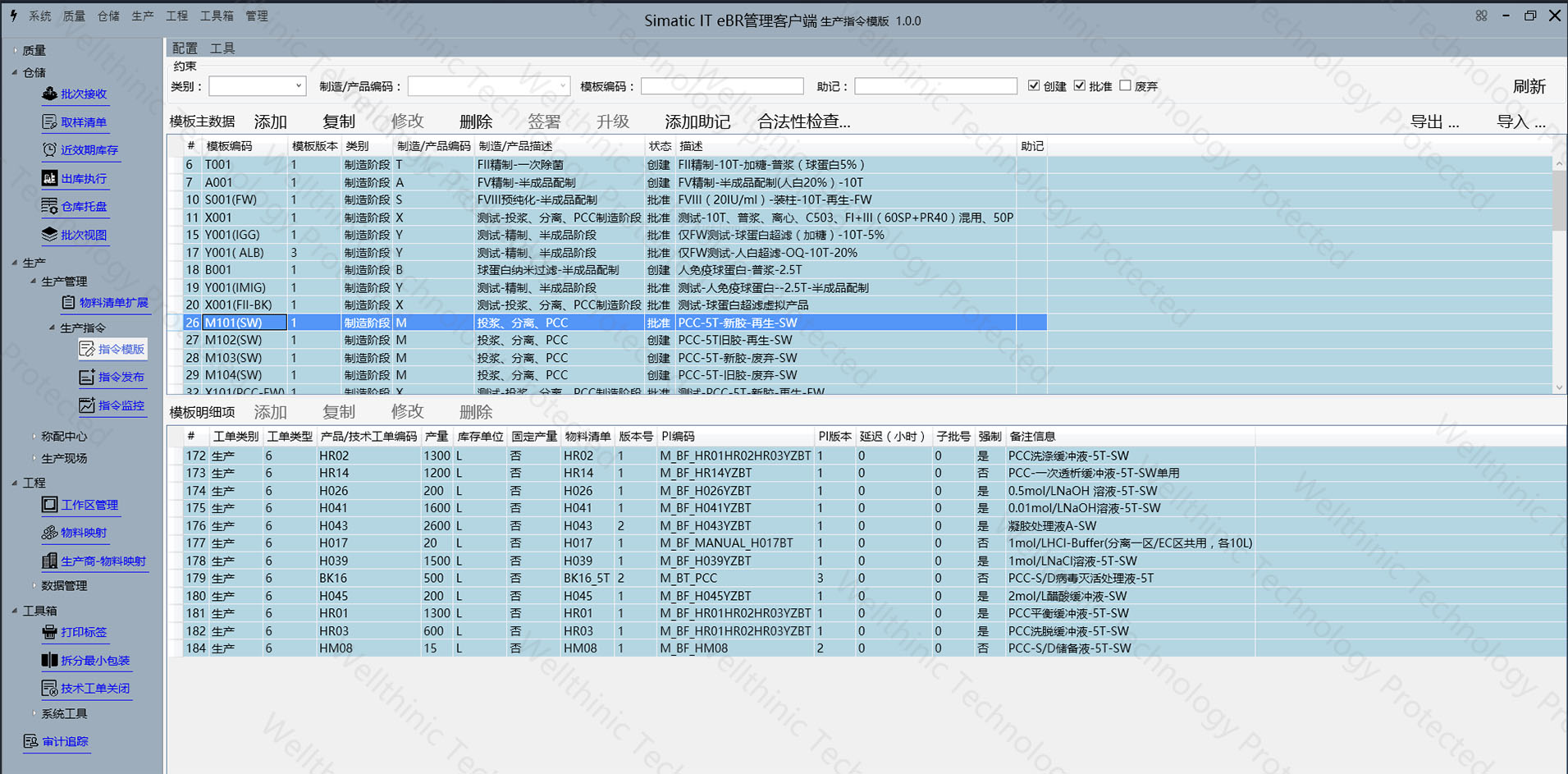Collapse the 生产指令 tree node

53,327
